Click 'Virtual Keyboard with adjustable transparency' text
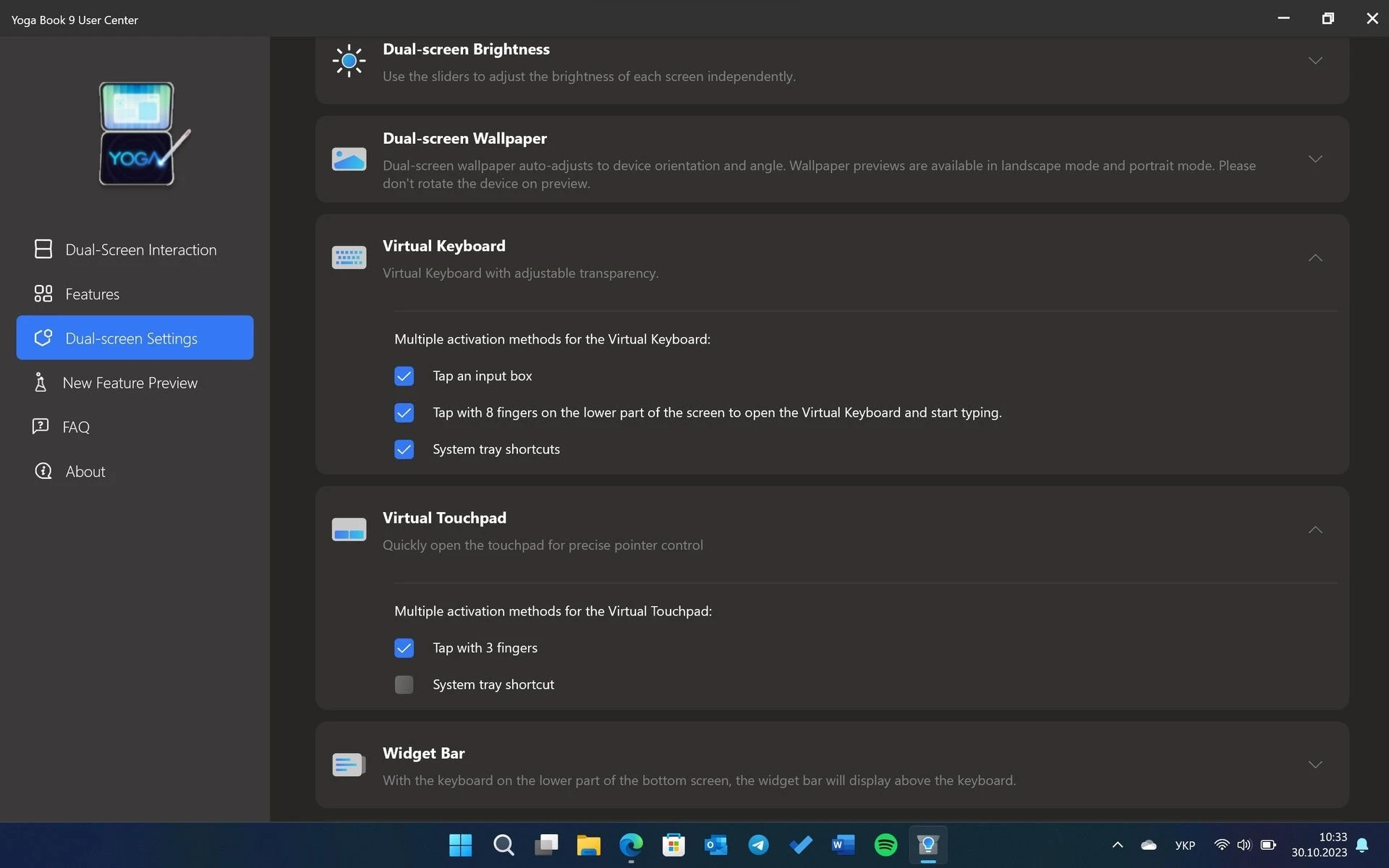1389x868 pixels. coord(520,273)
